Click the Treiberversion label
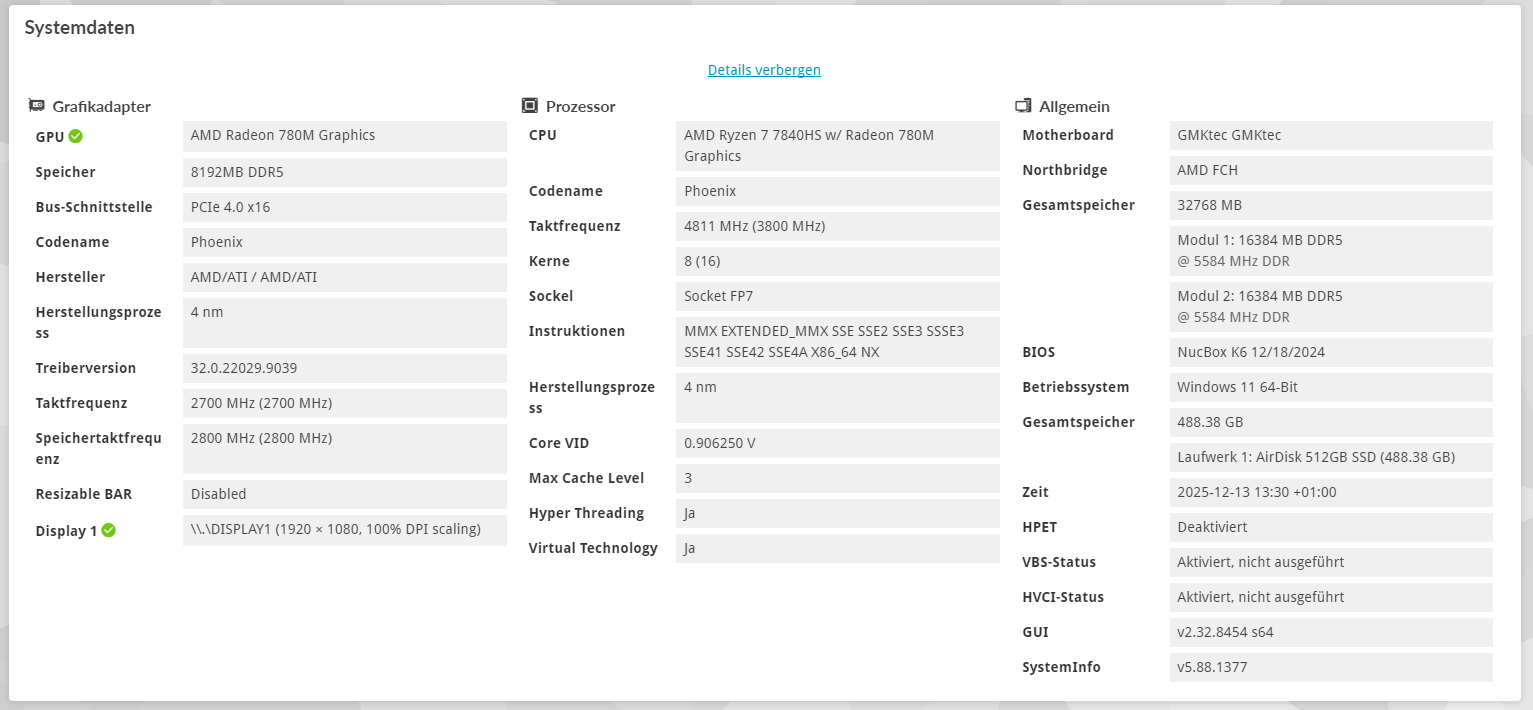This screenshot has height=710, width=1533. pos(86,368)
